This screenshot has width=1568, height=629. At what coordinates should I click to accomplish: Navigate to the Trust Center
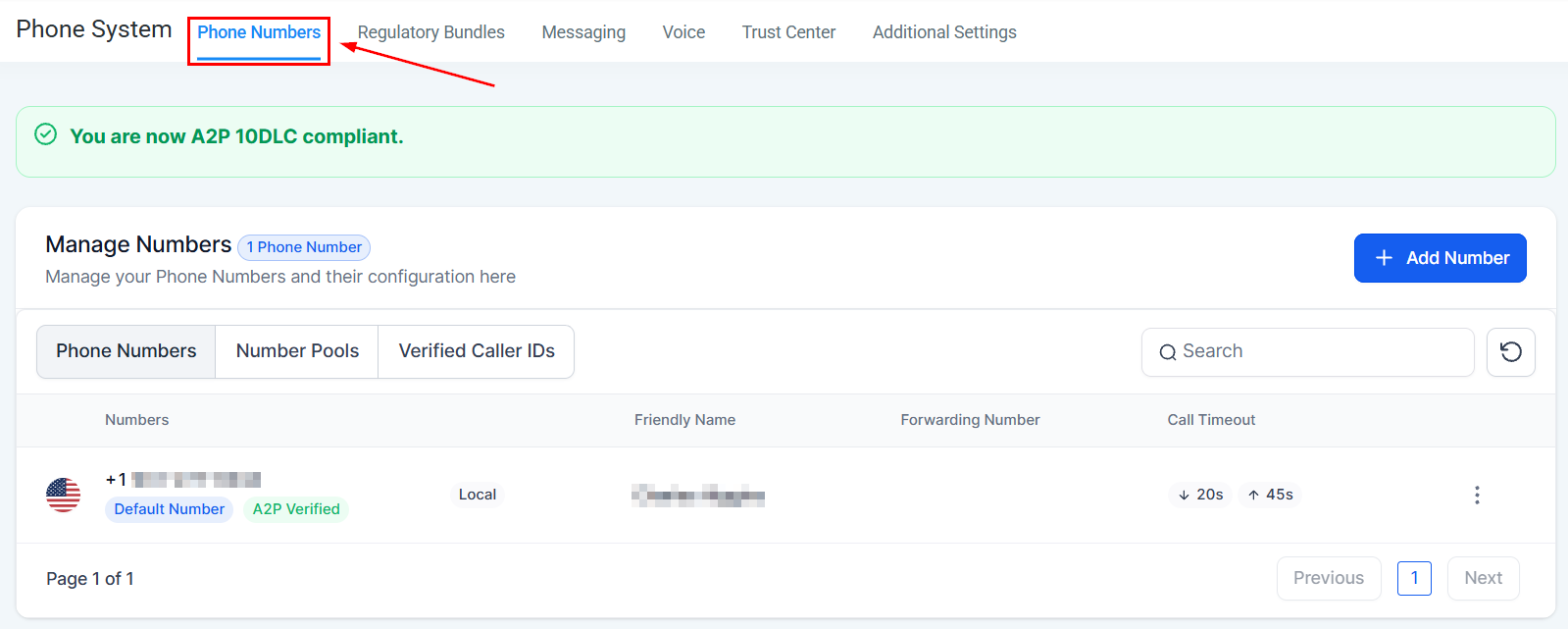pos(788,31)
